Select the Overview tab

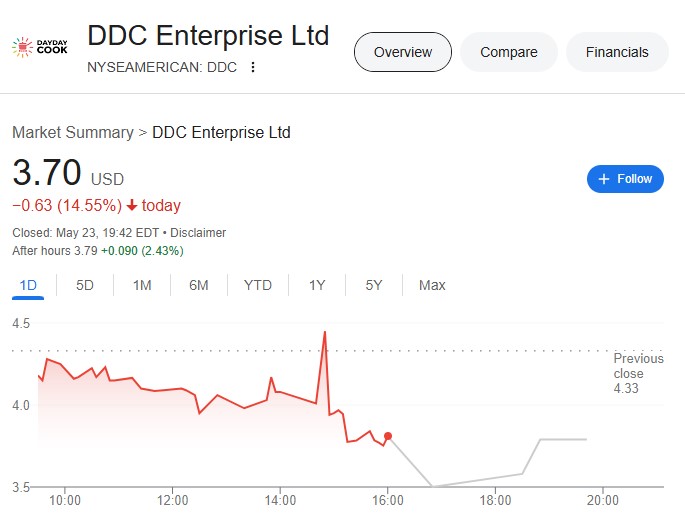(x=403, y=52)
